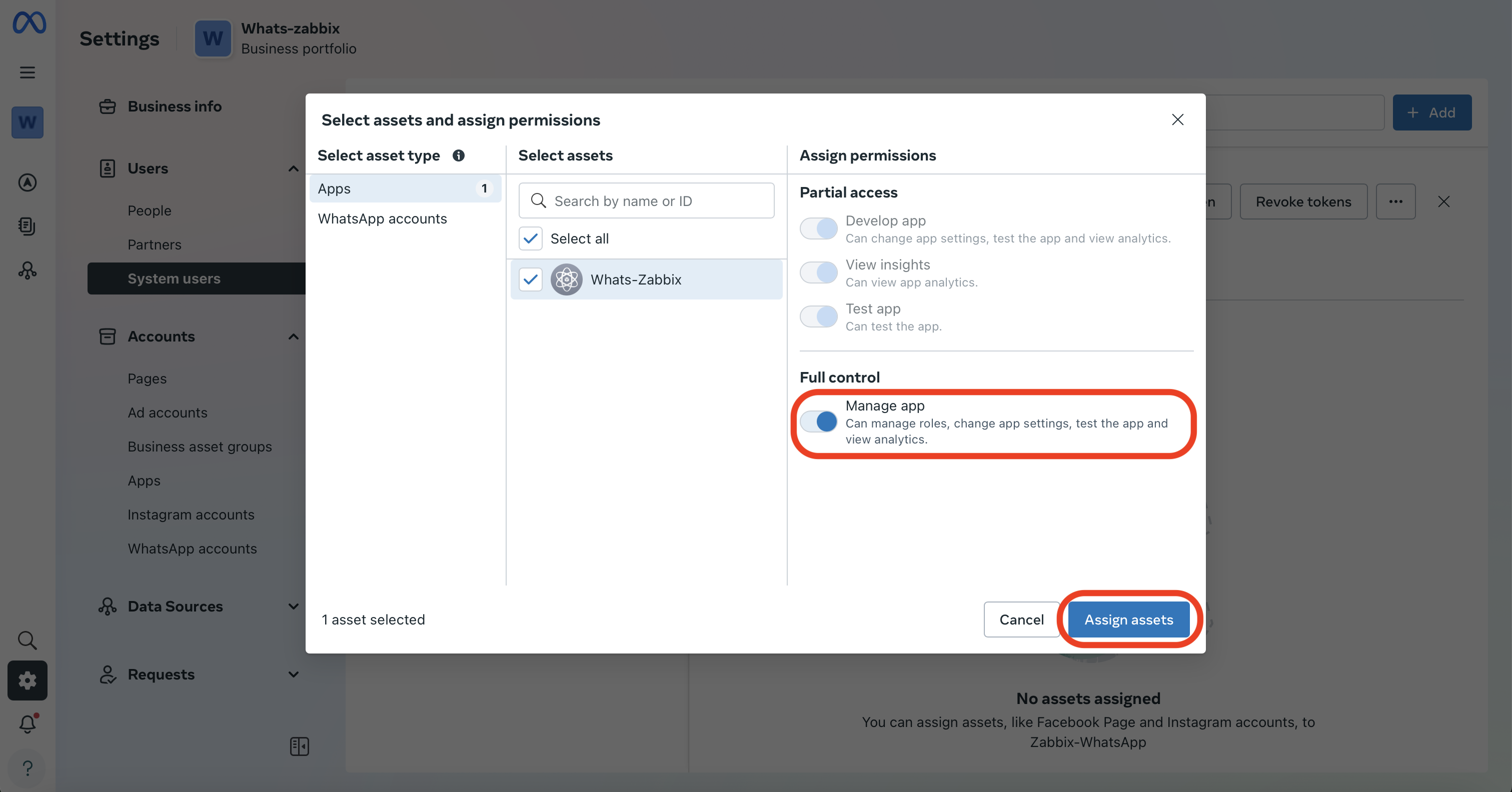
Task: Click the search magnifier icon in left rail
Action: 27,640
